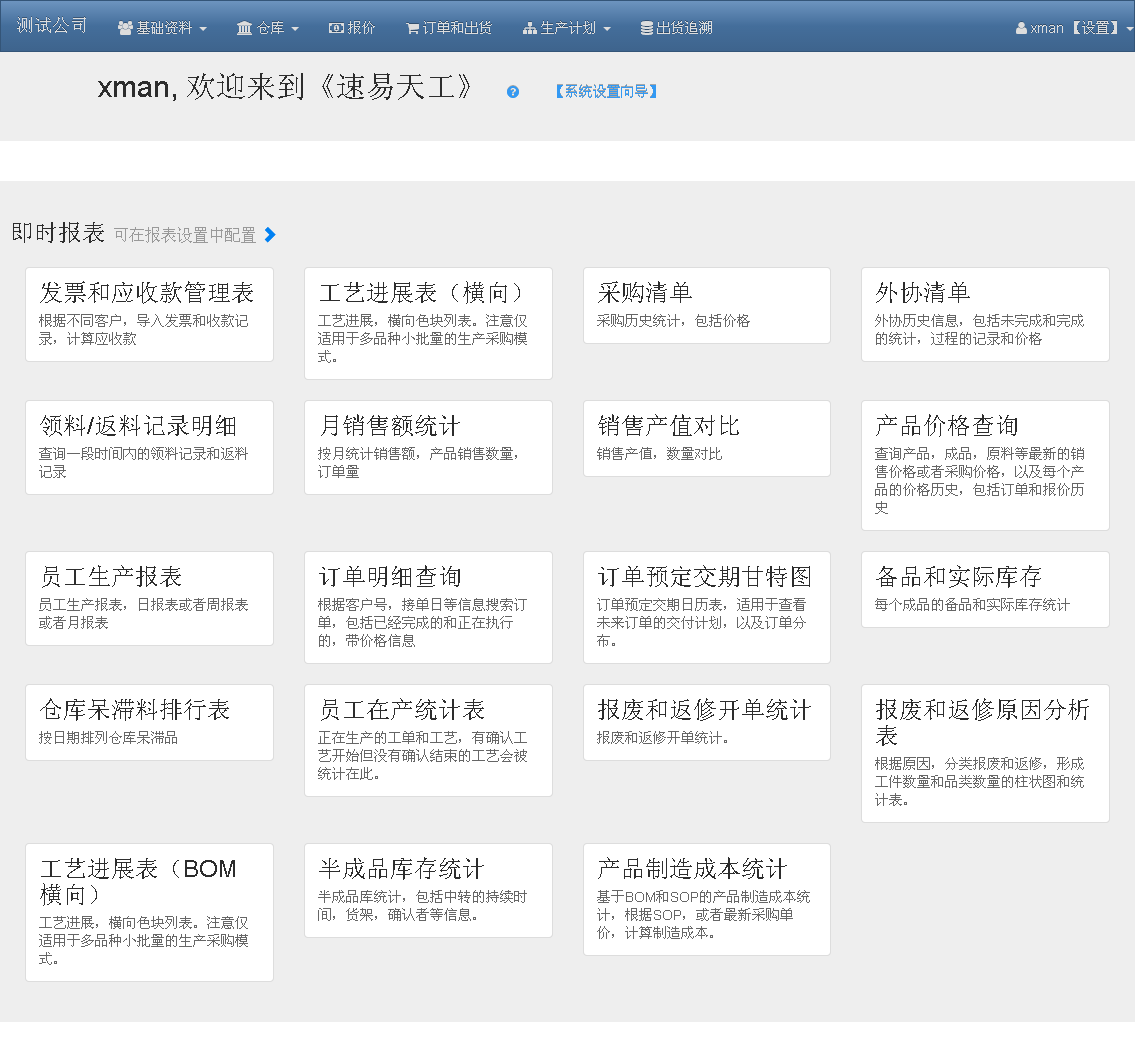This screenshot has width=1135, height=1062.
Task: Open 报价 quotation page in navbar
Action: pos(352,28)
